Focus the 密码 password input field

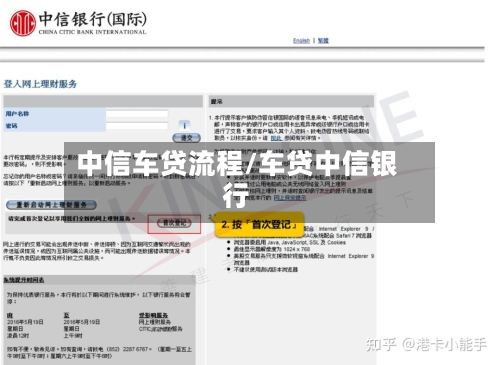click(x=137, y=126)
